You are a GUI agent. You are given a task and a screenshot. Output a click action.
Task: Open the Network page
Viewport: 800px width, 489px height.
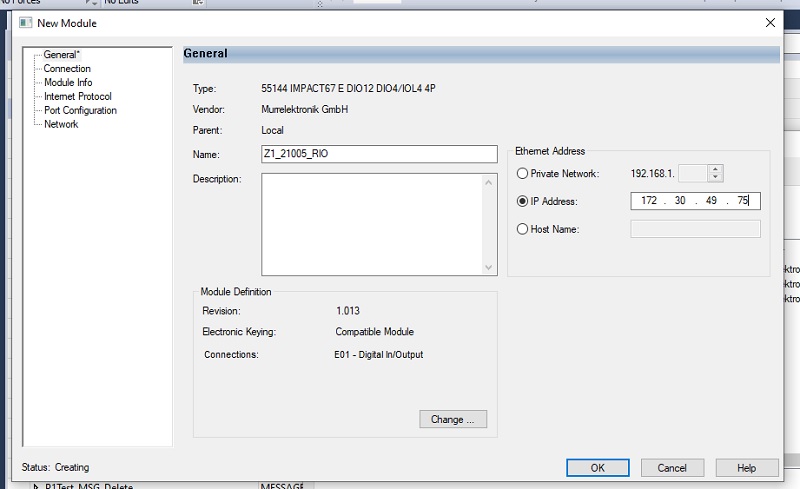61,124
